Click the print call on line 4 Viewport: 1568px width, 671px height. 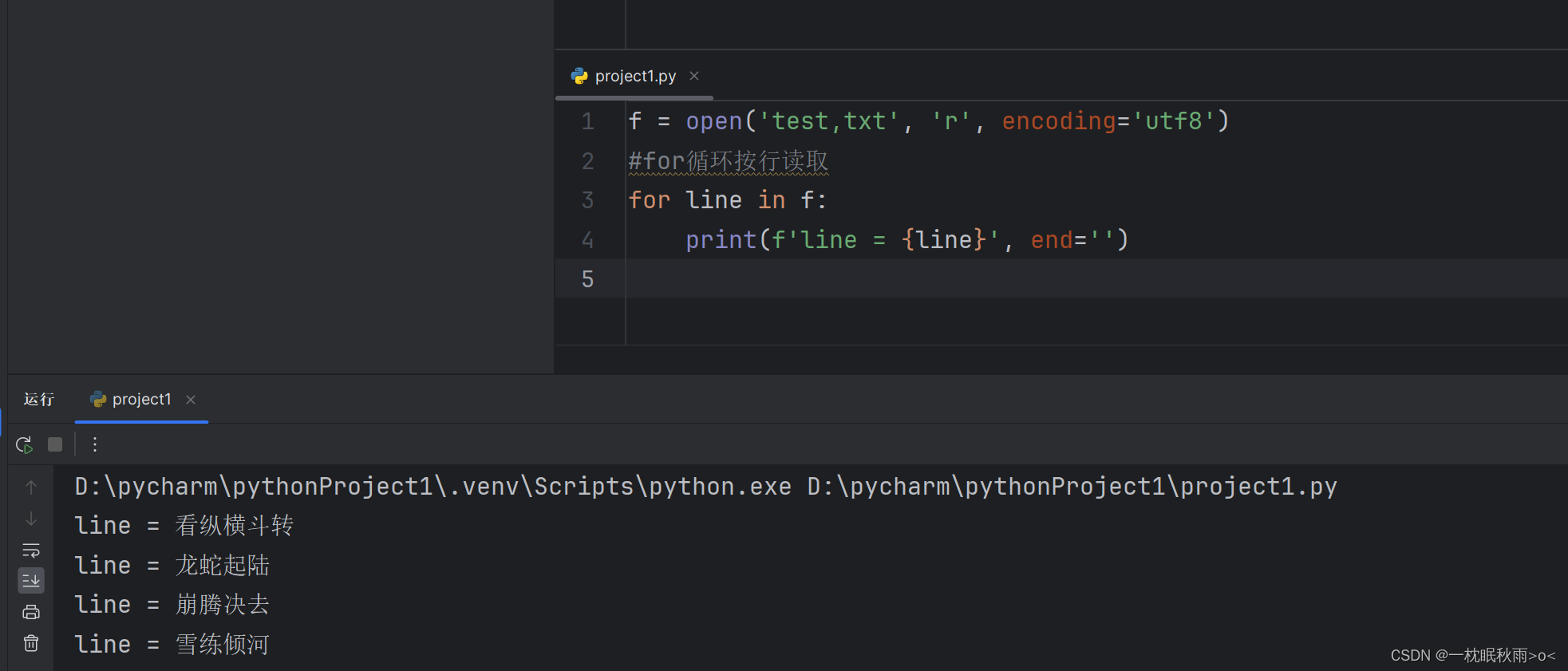tap(721, 240)
